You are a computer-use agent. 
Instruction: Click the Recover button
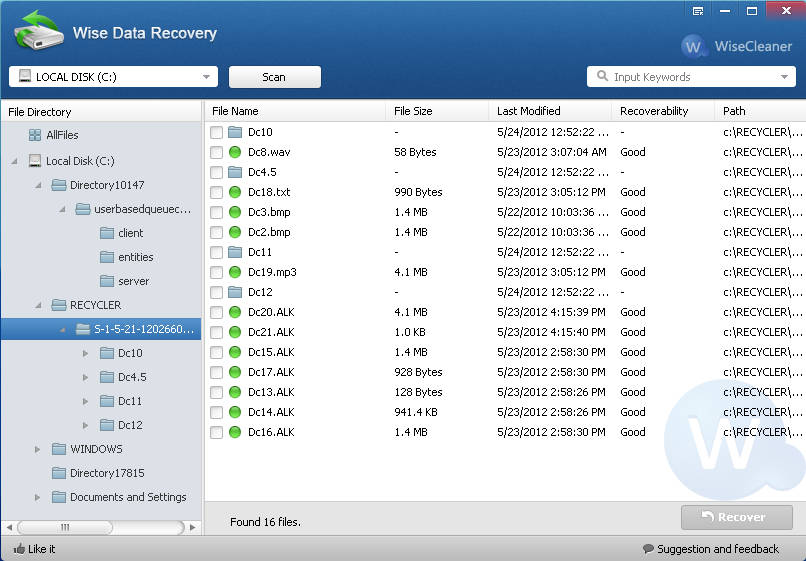tap(736, 517)
